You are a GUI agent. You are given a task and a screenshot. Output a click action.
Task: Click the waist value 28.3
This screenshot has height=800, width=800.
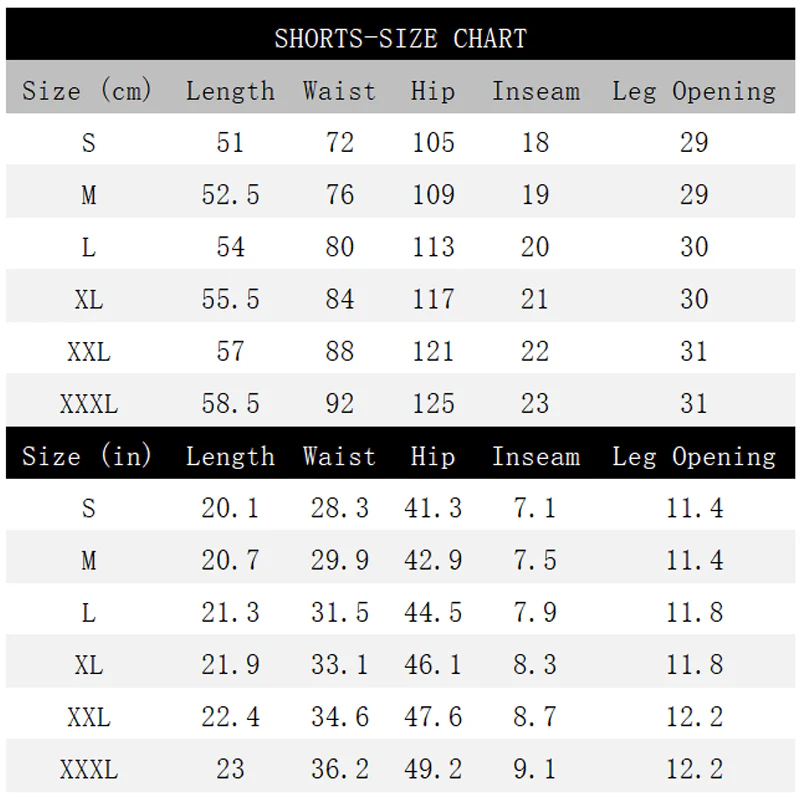click(340, 508)
